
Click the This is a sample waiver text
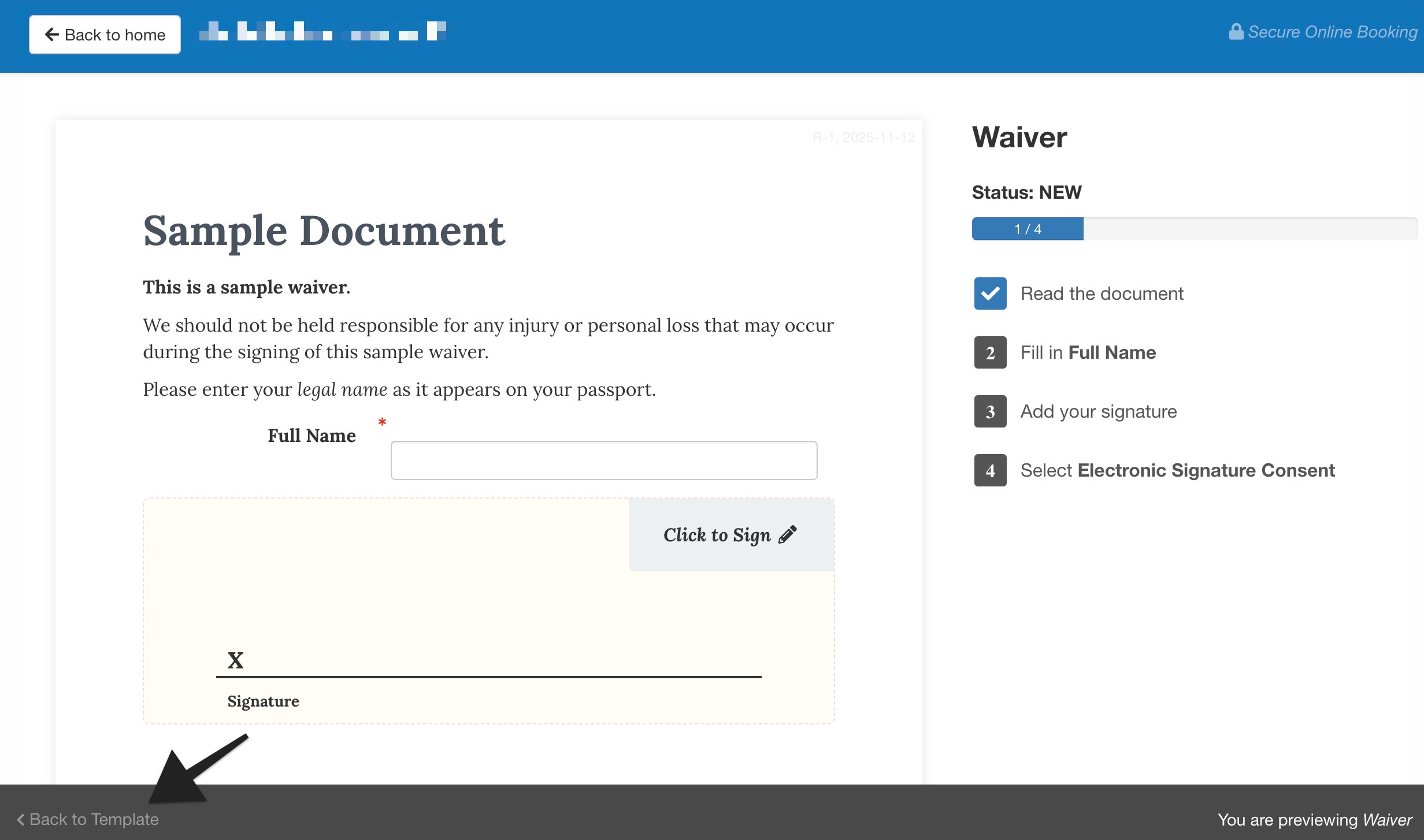[x=247, y=287]
